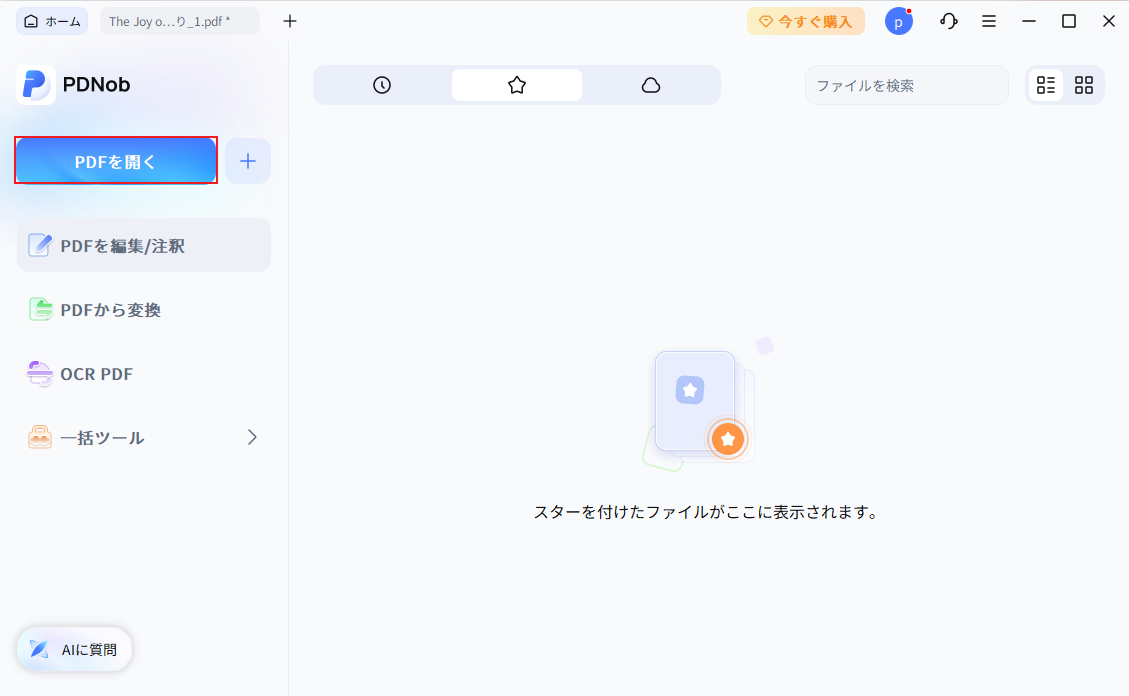Click the 今すぐ購入 purchase button
This screenshot has height=696, width=1129.
806,20
